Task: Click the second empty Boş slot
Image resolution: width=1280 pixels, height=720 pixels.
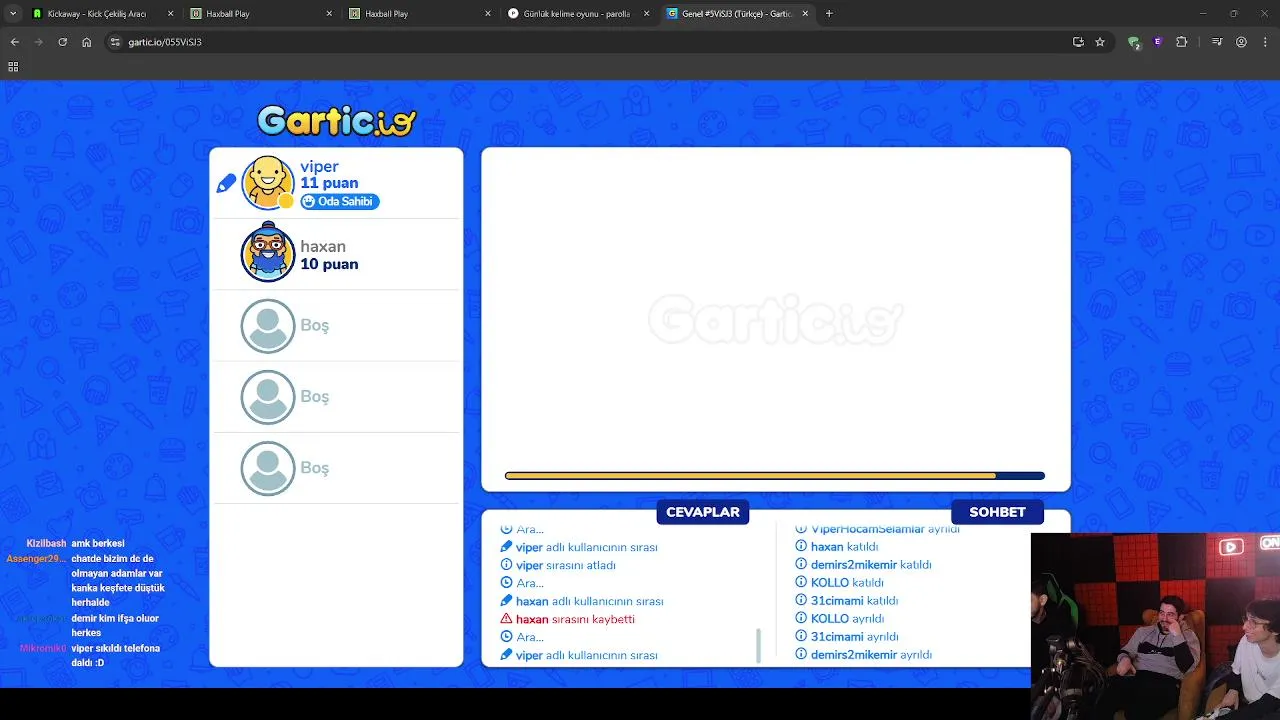Action: pyautogui.click(x=336, y=397)
